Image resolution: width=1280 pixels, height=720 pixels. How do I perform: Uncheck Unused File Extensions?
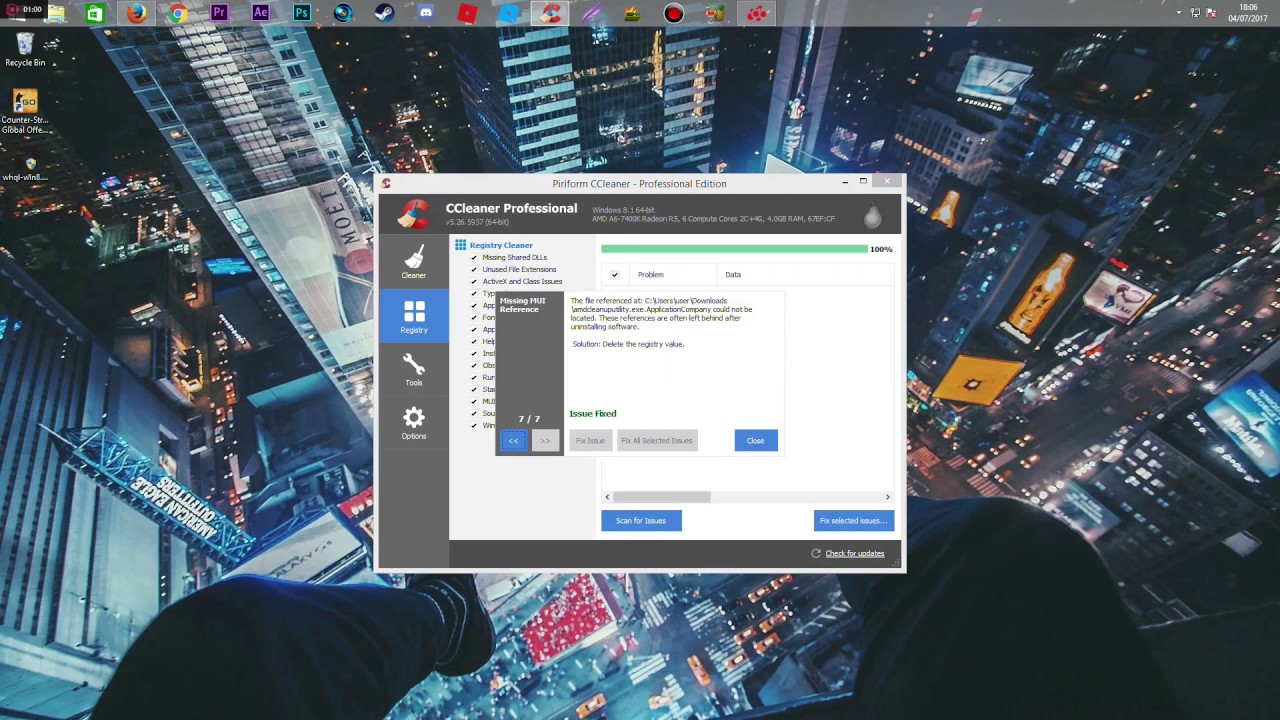click(474, 269)
